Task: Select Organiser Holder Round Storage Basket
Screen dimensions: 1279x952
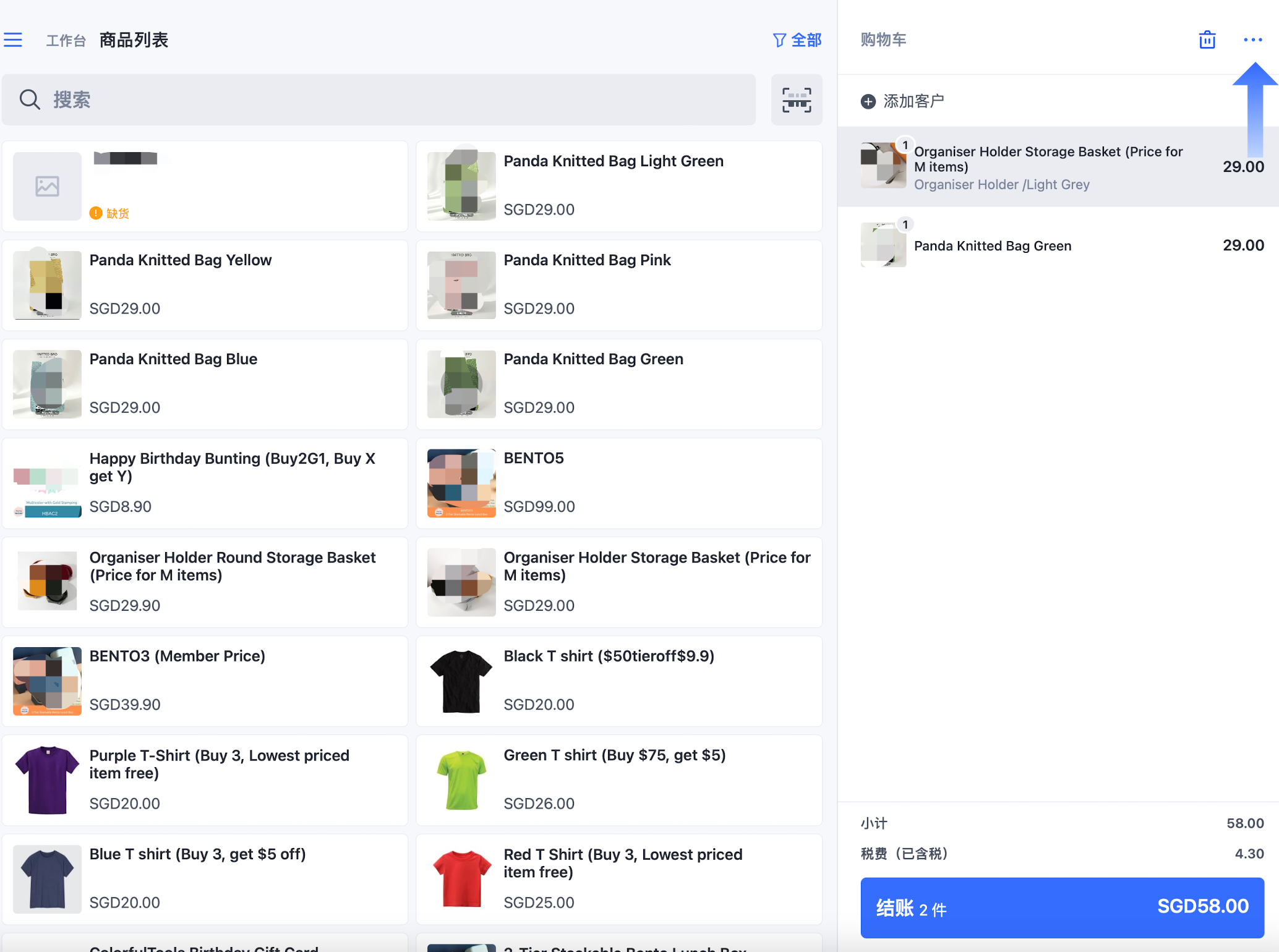Action: coord(205,582)
